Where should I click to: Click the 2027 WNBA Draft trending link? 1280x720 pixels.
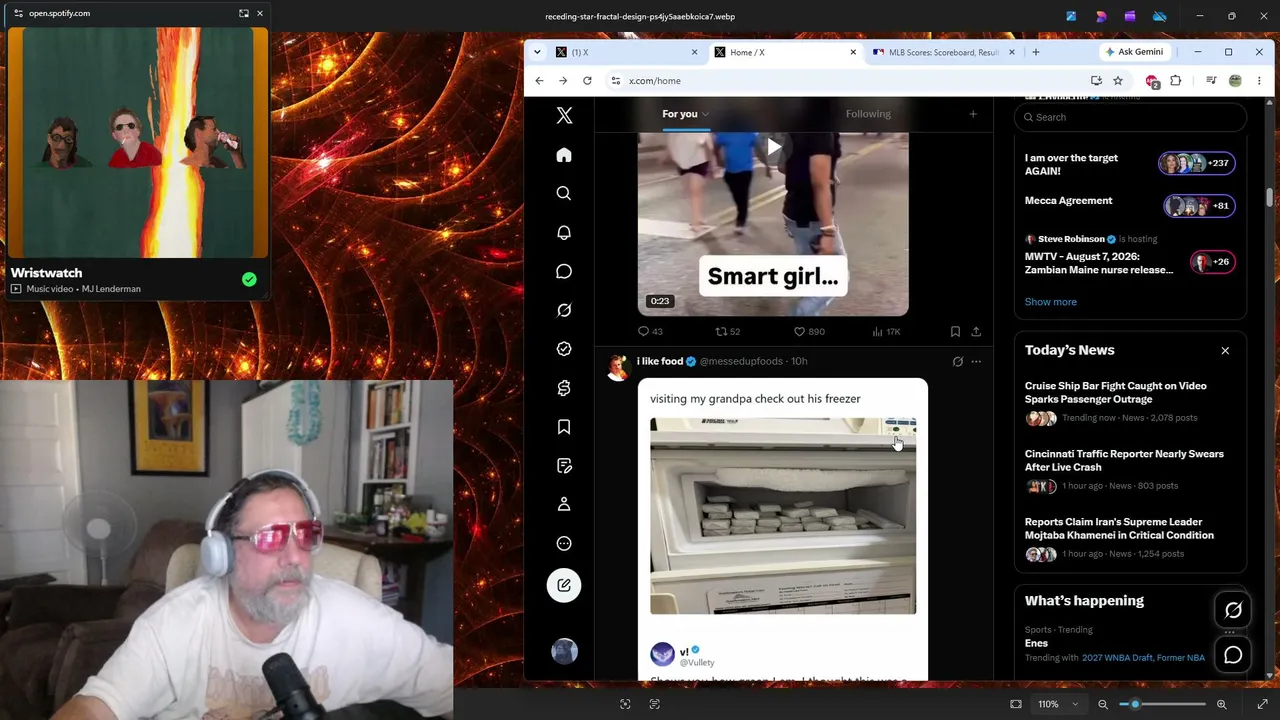pos(1117,658)
